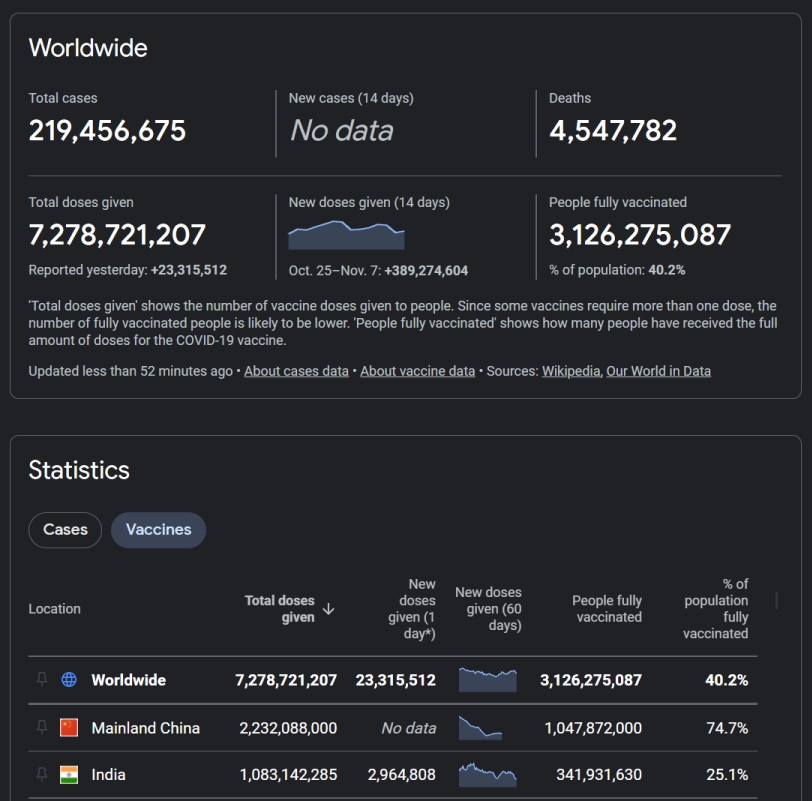This screenshot has height=801, width=812.
Task: Click the New doses given 14-day sparkline chart
Action: tap(346, 235)
